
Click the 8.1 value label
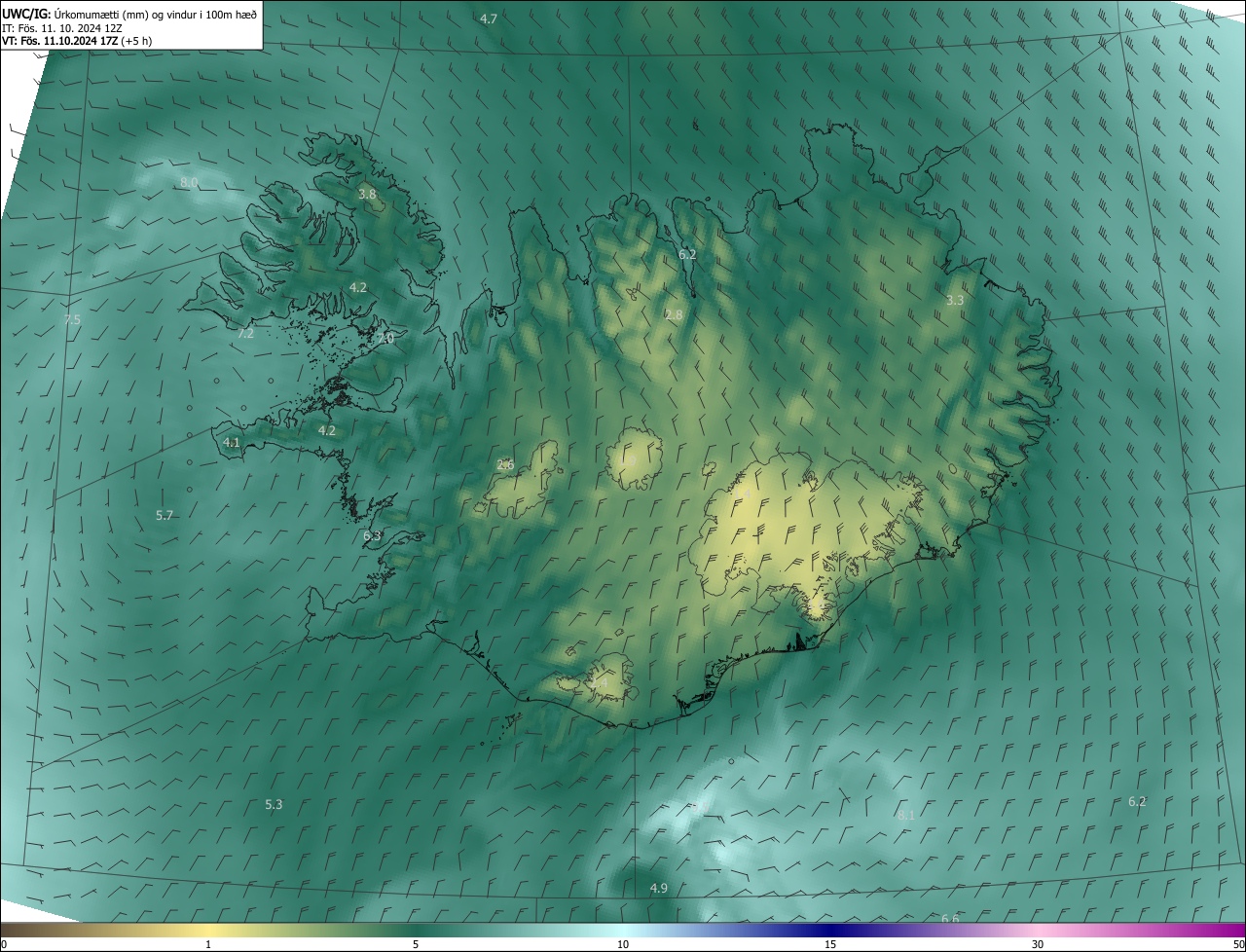tap(906, 815)
